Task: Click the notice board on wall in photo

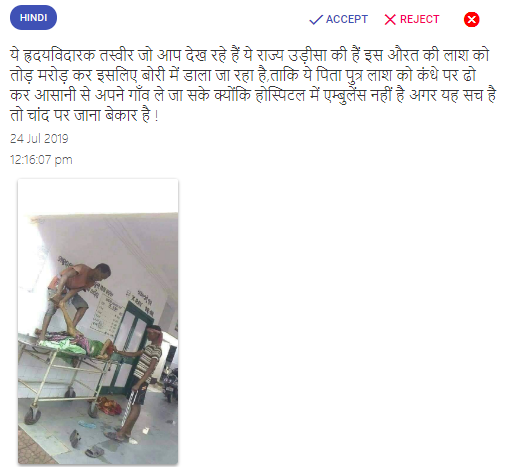Action: tap(107, 315)
